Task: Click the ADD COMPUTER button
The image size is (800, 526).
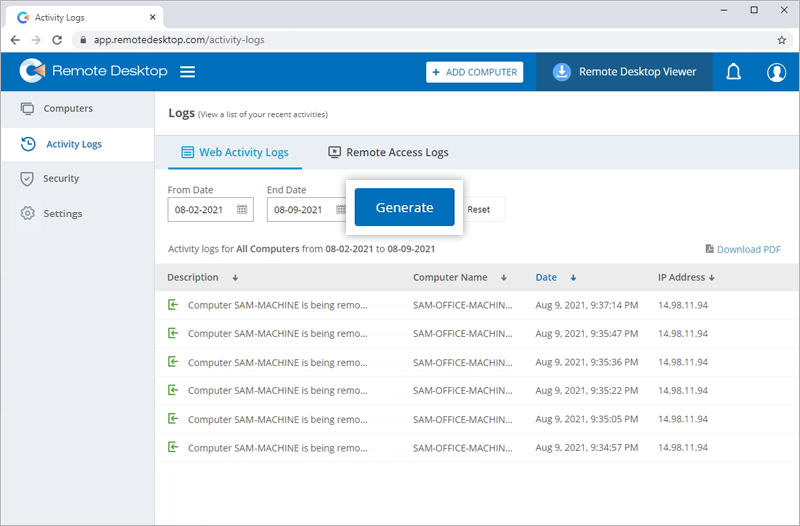Action: click(474, 72)
